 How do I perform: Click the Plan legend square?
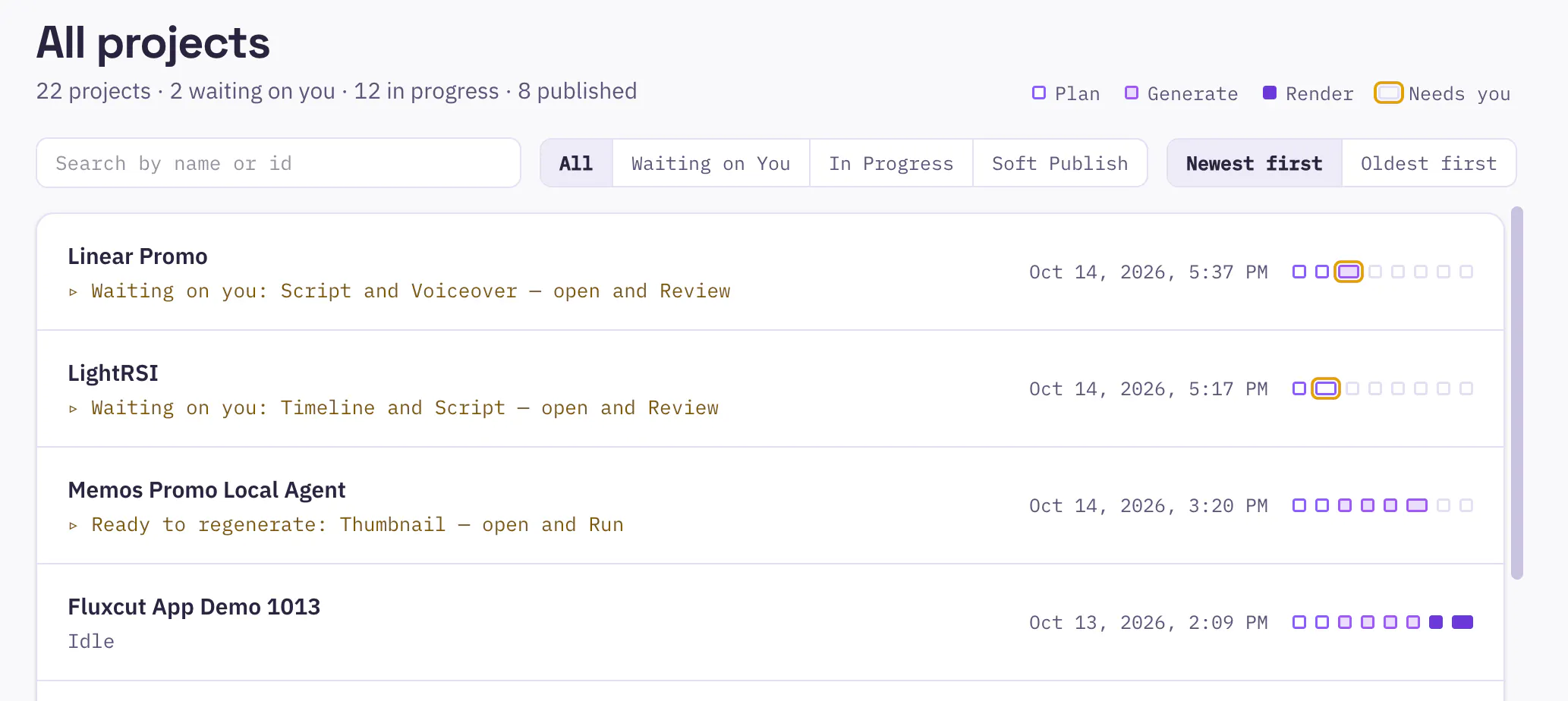(x=1039, y=93)
